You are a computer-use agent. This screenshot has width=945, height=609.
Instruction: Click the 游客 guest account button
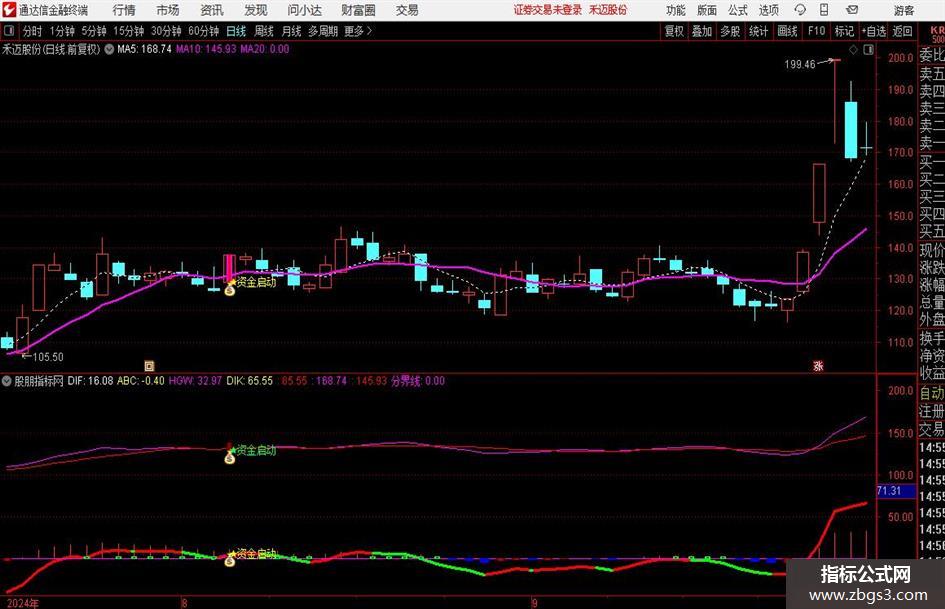pyautogui.click(x=903, y=10)
